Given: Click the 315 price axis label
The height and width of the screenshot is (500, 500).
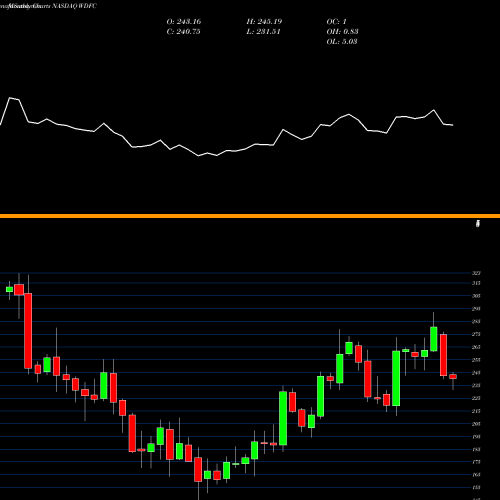Looking at the screenshot, I should click(476, 283).
